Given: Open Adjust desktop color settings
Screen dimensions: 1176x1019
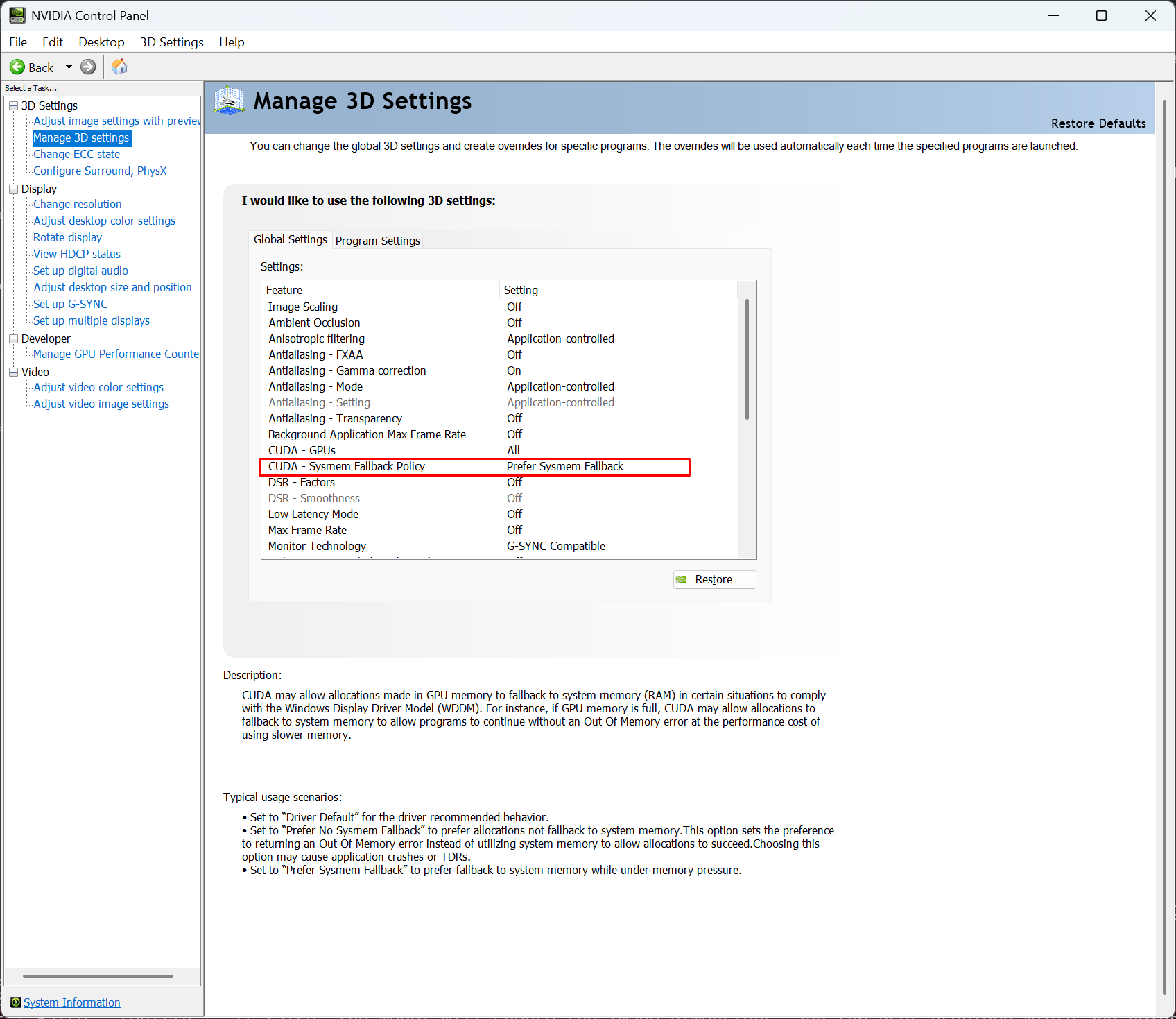Looking at the screenshot, I should (x=105, y=221).
